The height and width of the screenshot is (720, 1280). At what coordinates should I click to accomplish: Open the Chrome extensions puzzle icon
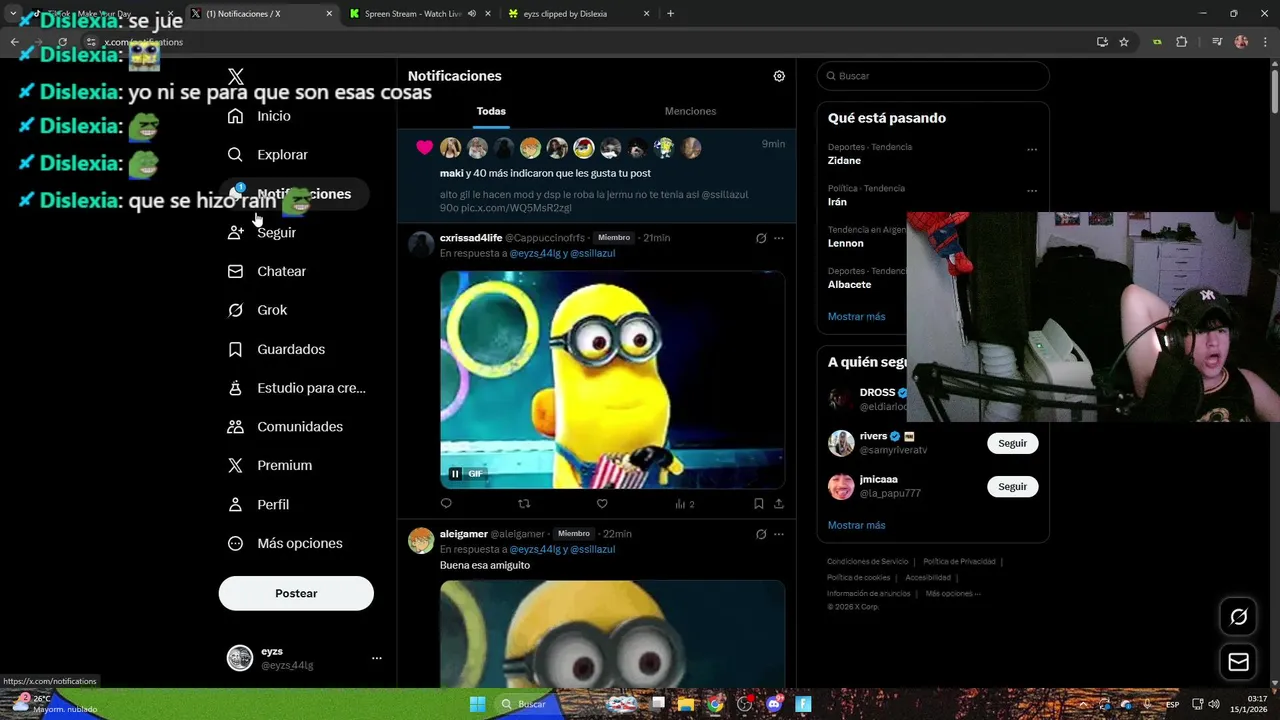1181,42
